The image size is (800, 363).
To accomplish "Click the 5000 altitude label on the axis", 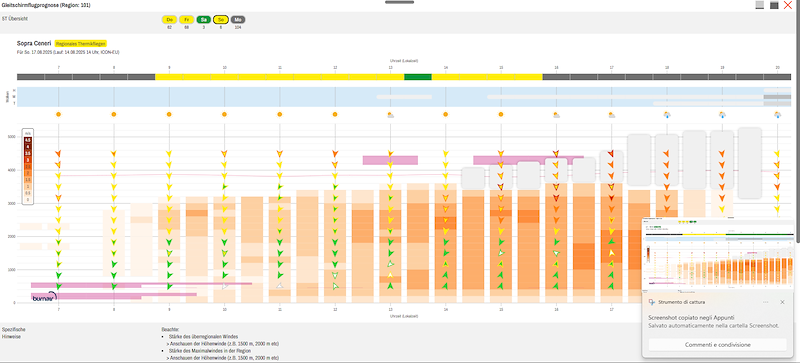I will pyautogui.click(x=11, y=137).
